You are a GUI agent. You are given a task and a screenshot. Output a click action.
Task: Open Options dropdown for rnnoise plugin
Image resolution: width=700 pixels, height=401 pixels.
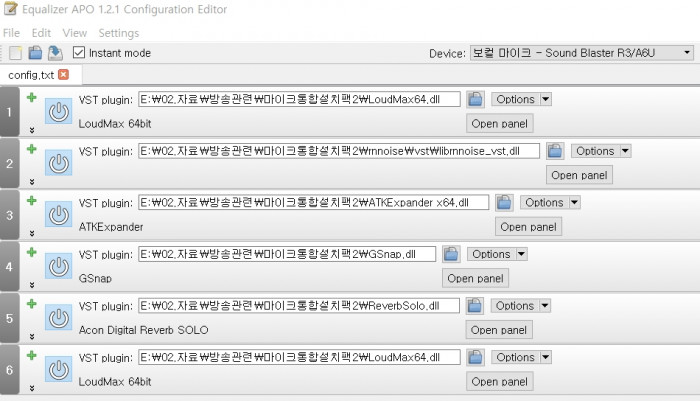pyautogui.click(x=602, y=151)
